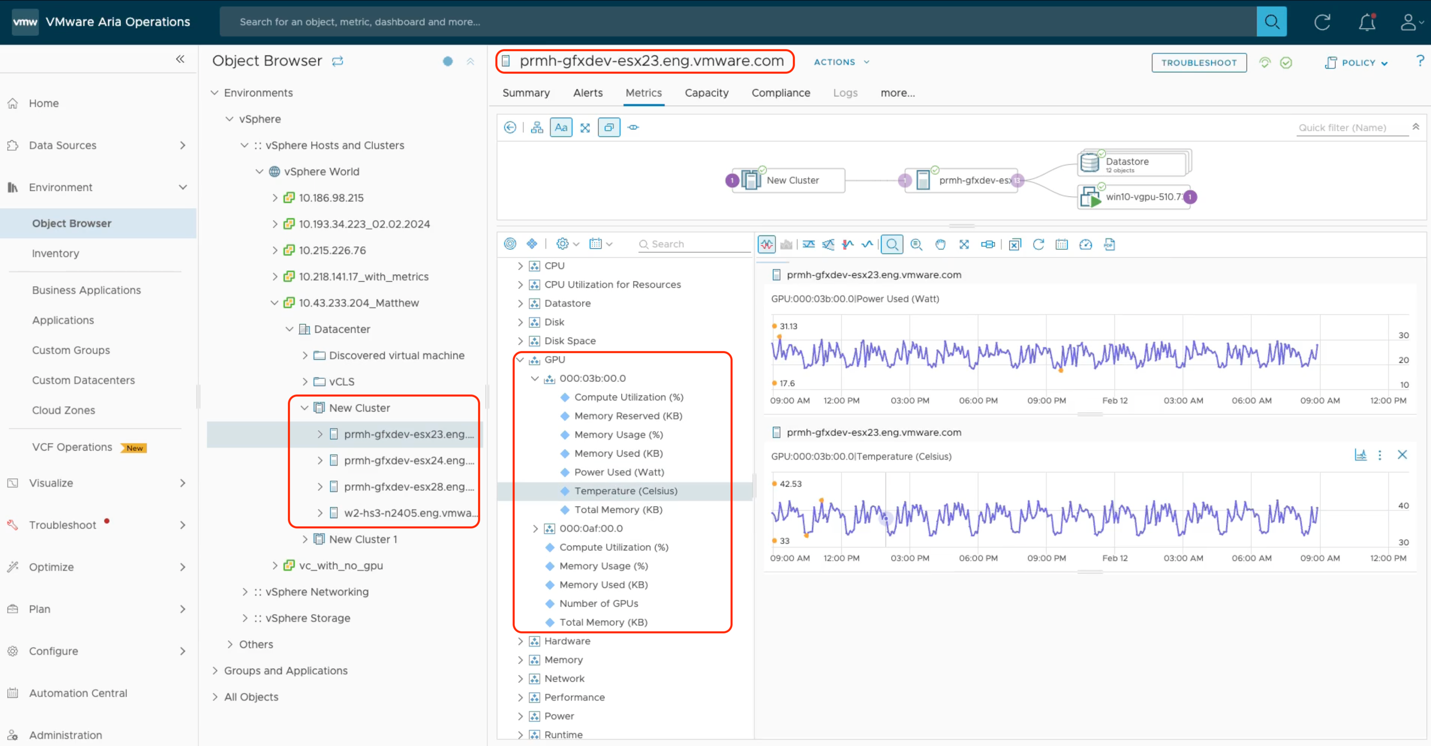Switch to the Summary tab
The image size is (1431, 746).
click(526, 93)
